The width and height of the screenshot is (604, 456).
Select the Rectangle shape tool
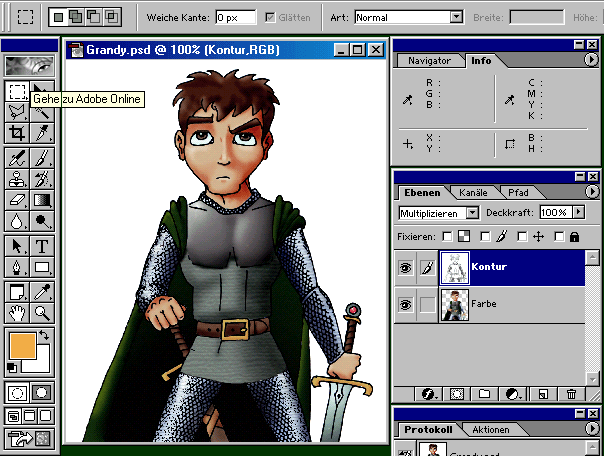coord(42,267)
